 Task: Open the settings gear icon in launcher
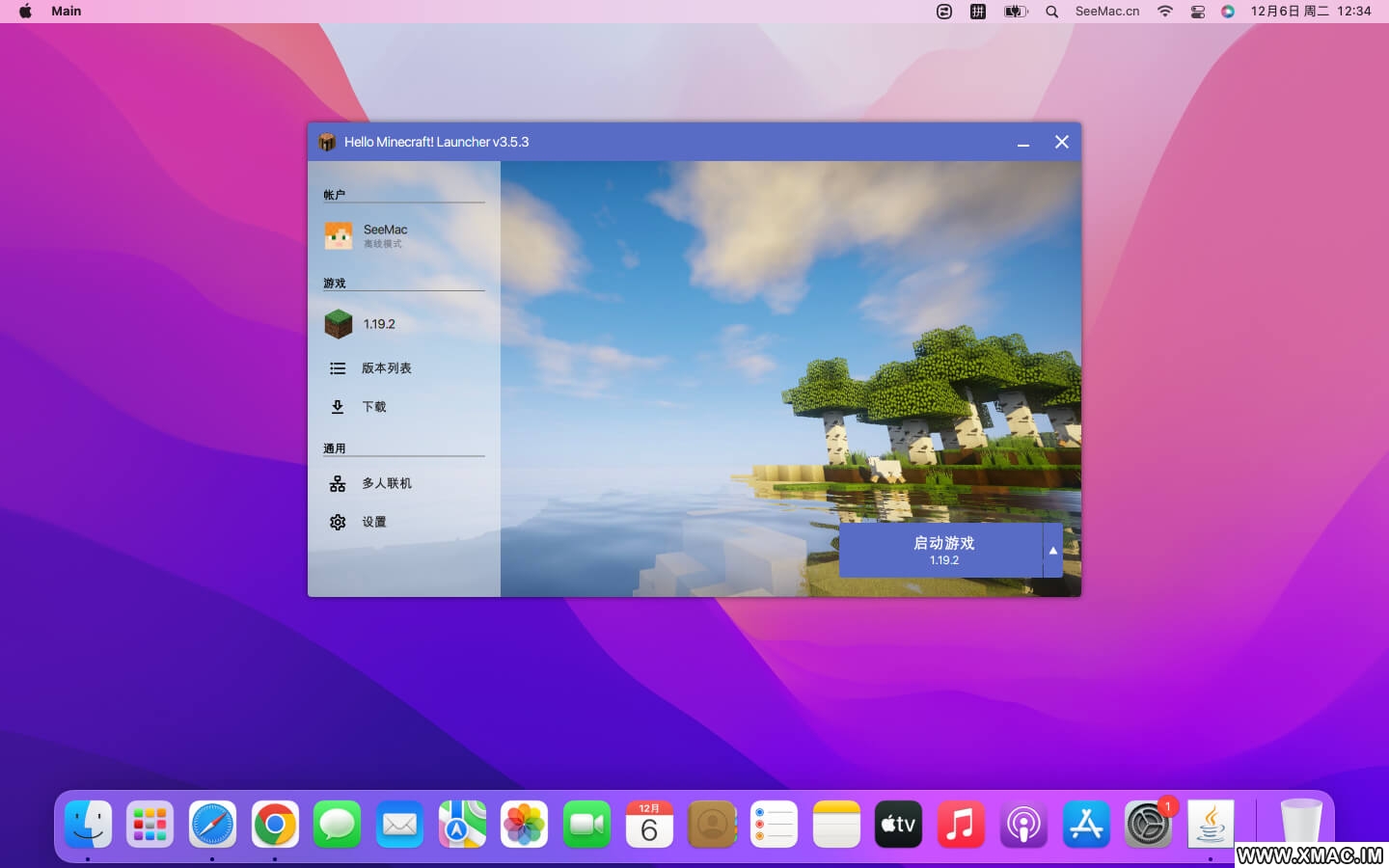click(338, 522)
